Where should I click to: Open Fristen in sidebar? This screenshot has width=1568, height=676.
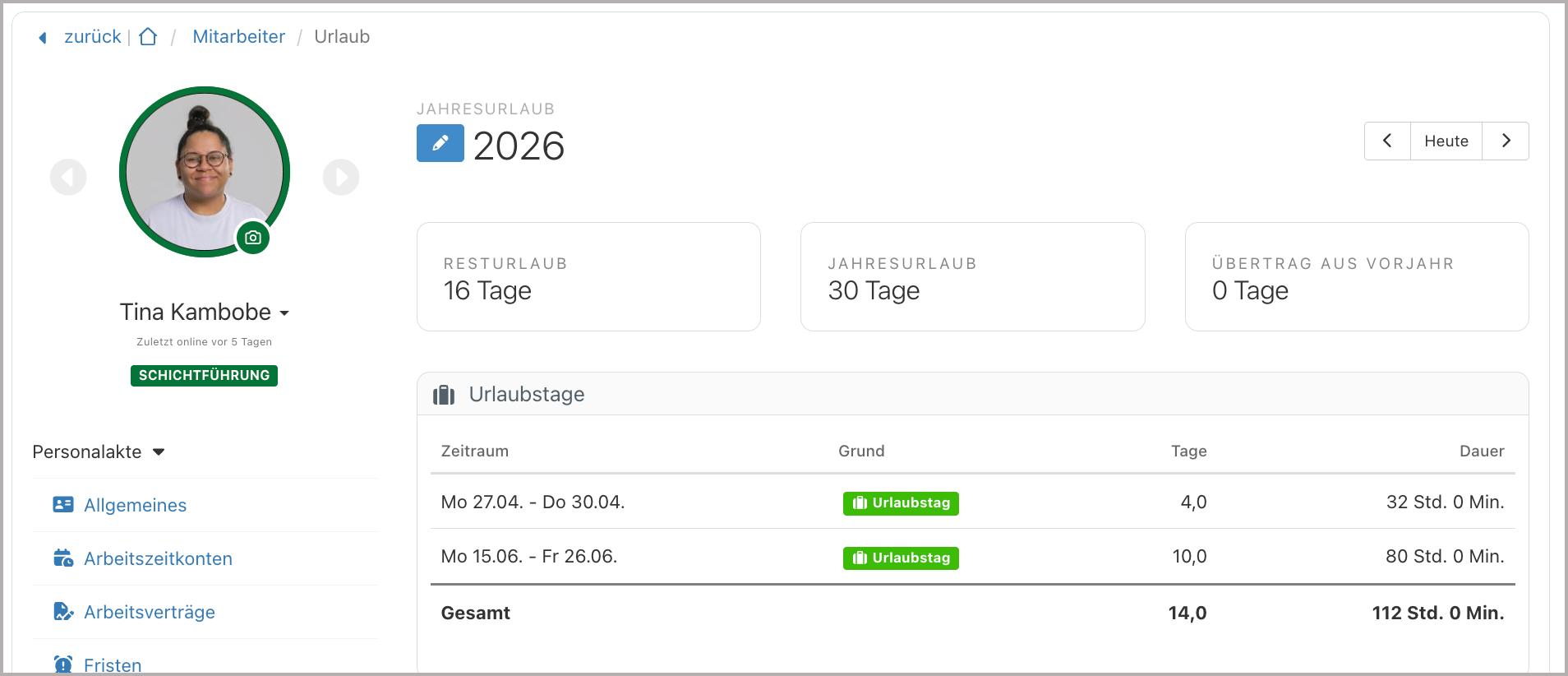click(x=113, y=664)
